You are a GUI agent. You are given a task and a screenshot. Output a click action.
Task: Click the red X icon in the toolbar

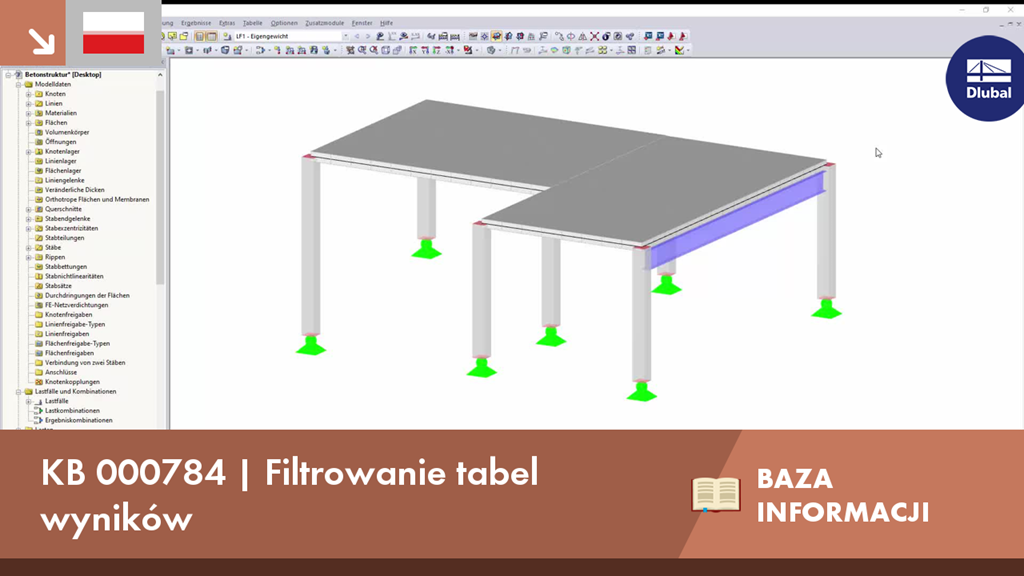[594, 37]
